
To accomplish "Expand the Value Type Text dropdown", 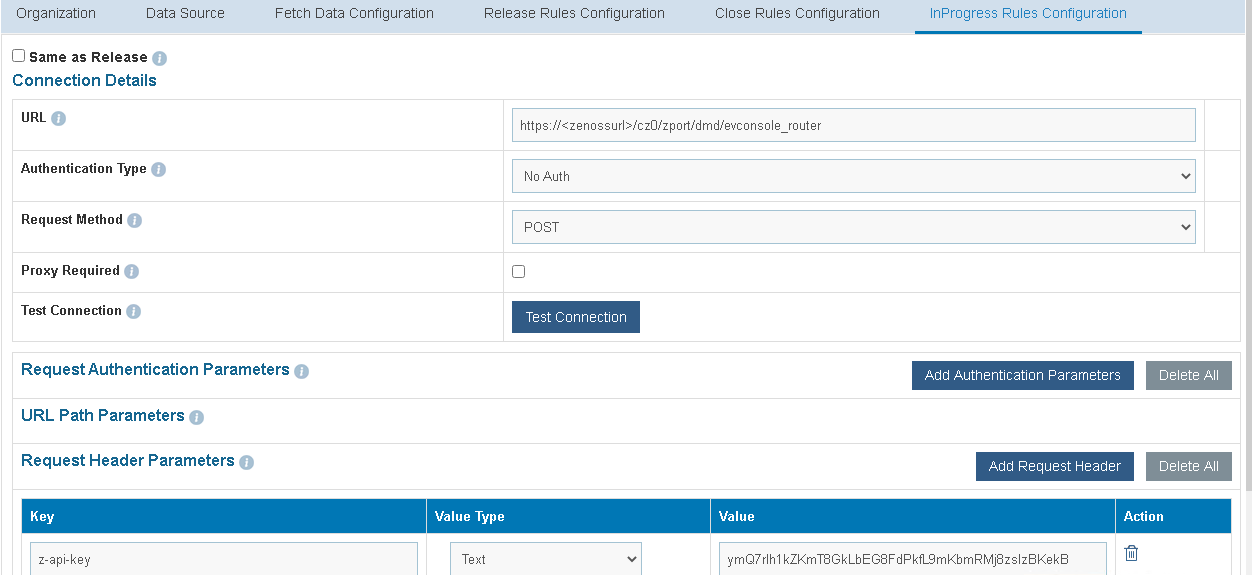I will tap(545, 559).
